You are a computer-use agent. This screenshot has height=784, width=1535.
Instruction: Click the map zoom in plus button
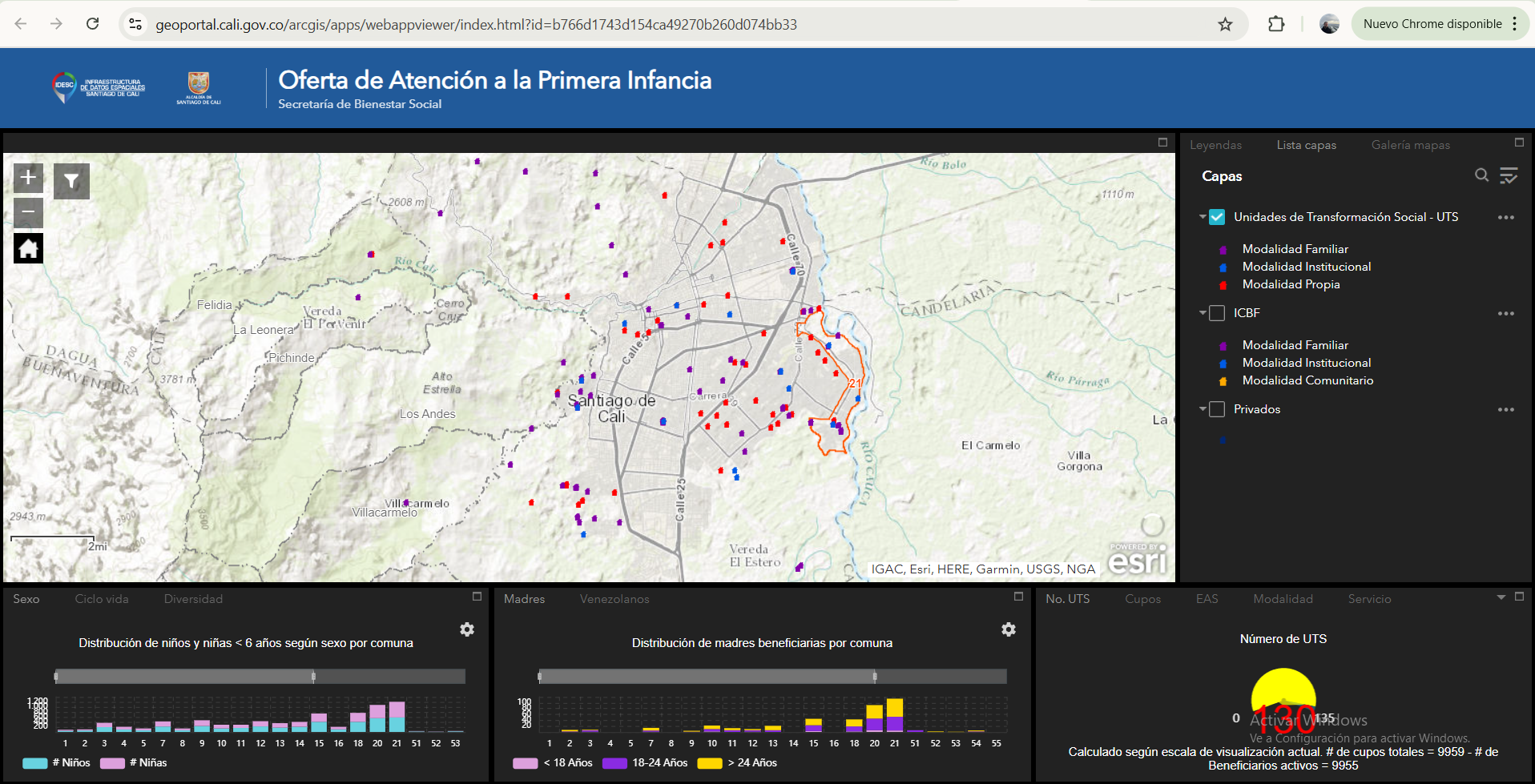28,177
